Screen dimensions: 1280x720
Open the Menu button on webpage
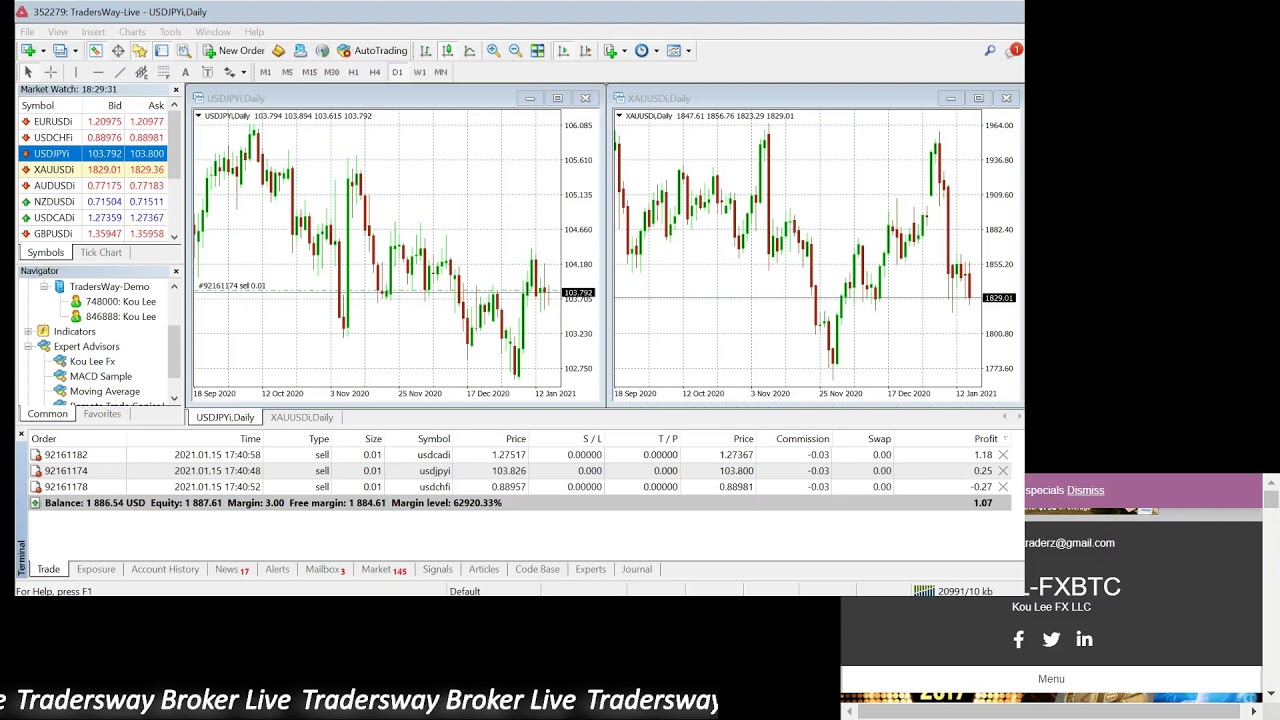1051,679
